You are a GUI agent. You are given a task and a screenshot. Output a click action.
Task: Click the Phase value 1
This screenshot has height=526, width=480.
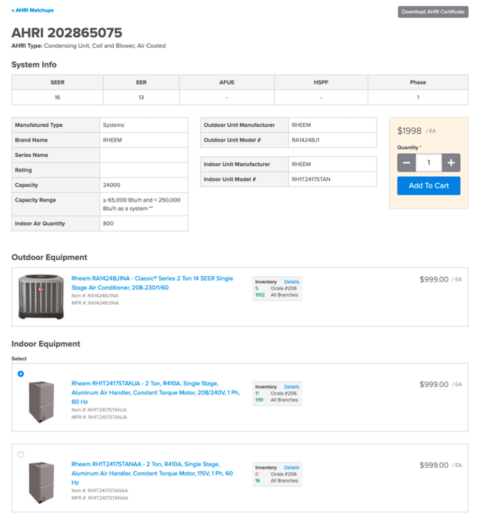tap(418, 97)
